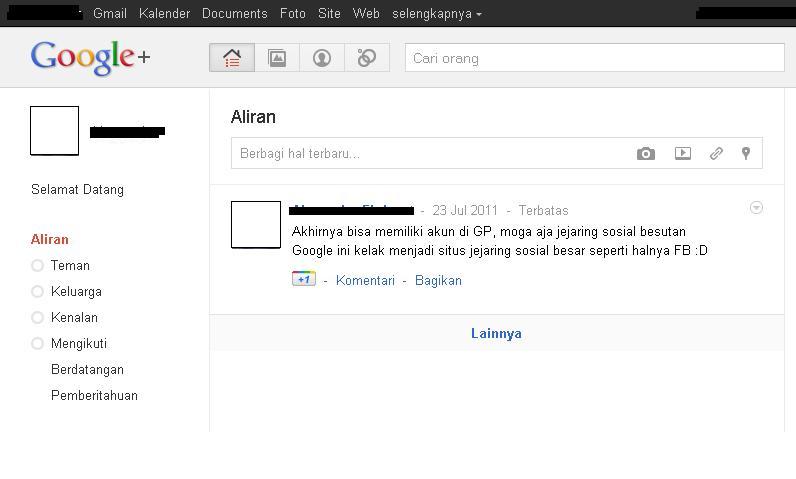Open Gmail from top bar

point(110,14)
